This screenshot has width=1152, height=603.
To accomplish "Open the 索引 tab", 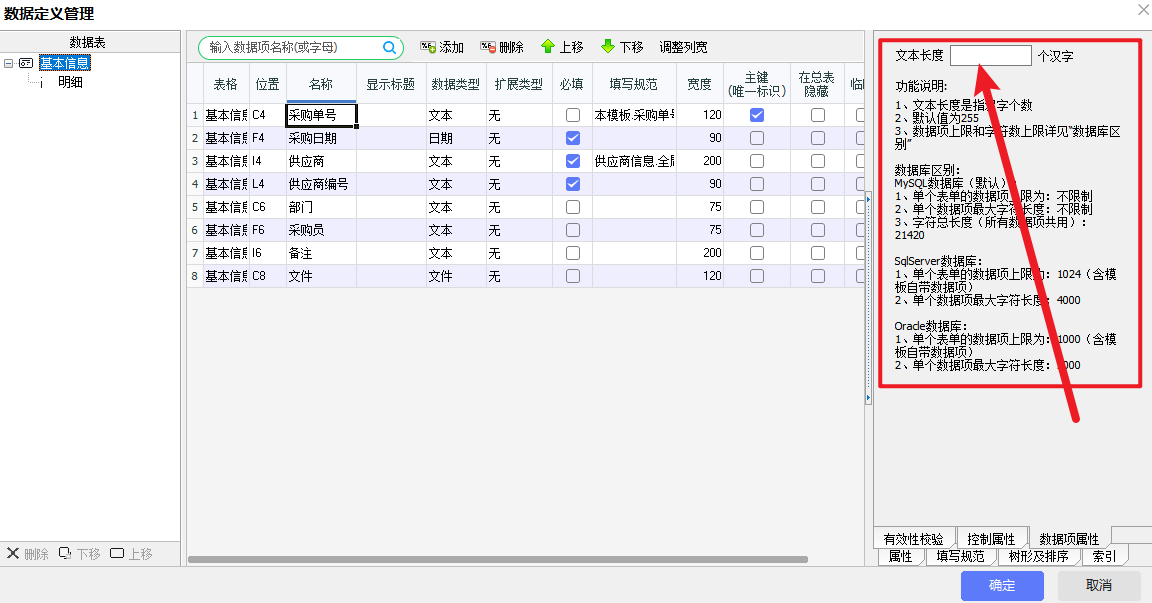I will (x=1104, y=557).
